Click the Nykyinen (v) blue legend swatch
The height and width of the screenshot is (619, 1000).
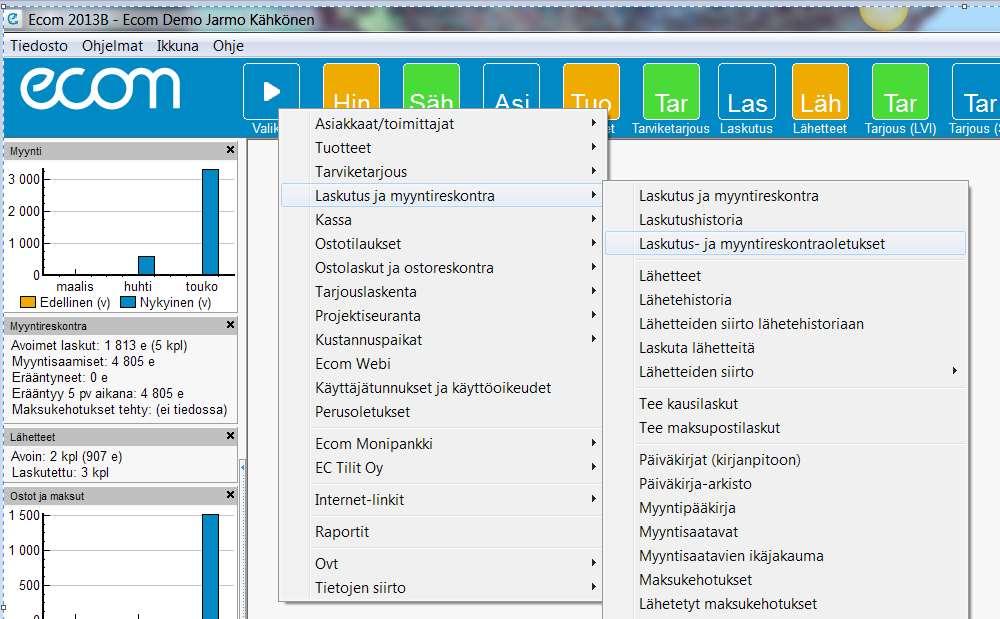point(128,302)
